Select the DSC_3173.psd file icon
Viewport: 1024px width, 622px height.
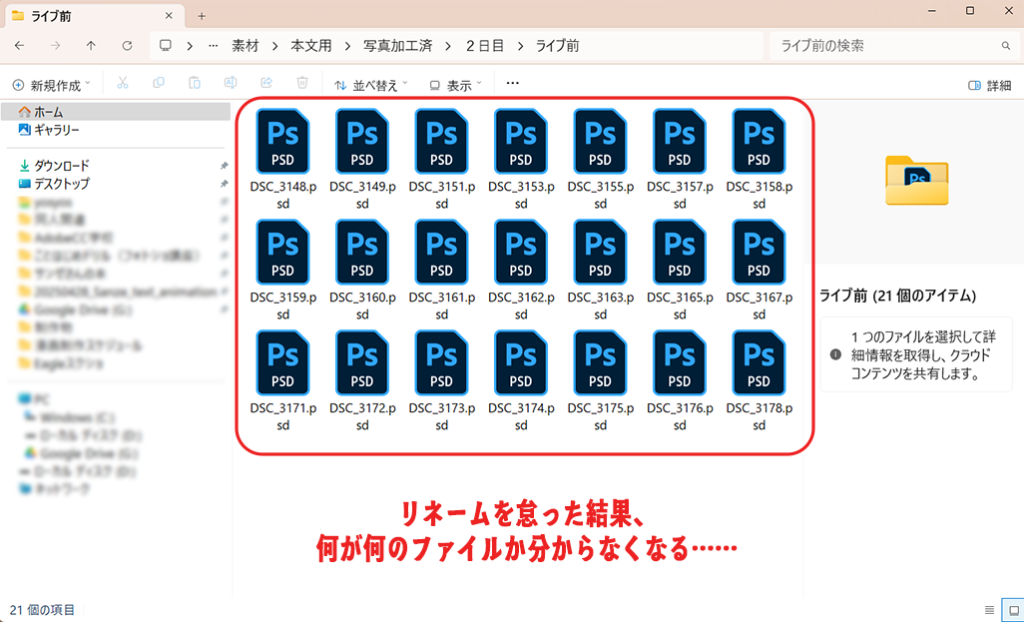(441, 363)
